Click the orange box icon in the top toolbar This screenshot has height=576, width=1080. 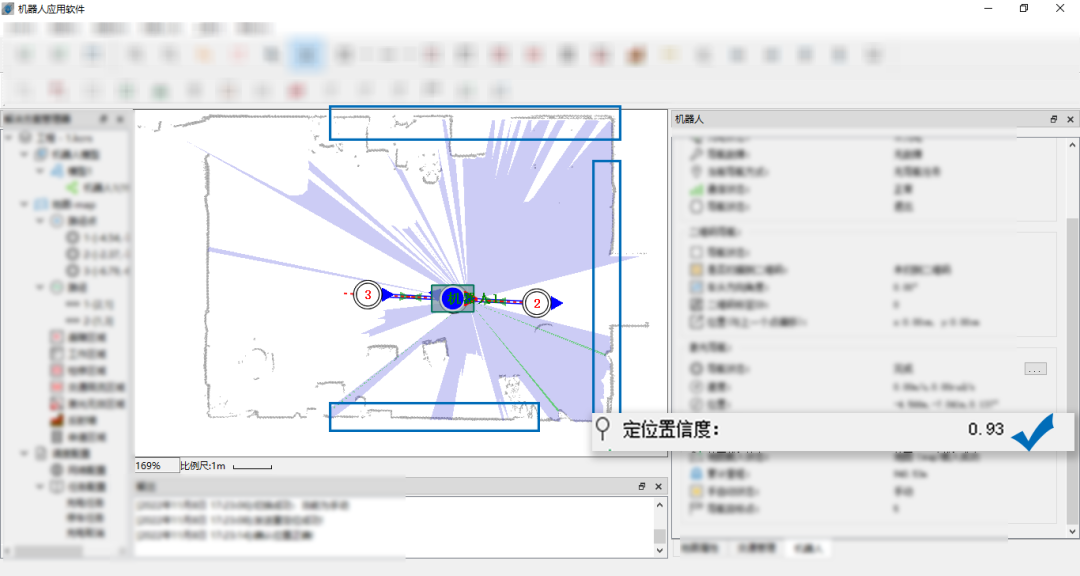(634, 54)
